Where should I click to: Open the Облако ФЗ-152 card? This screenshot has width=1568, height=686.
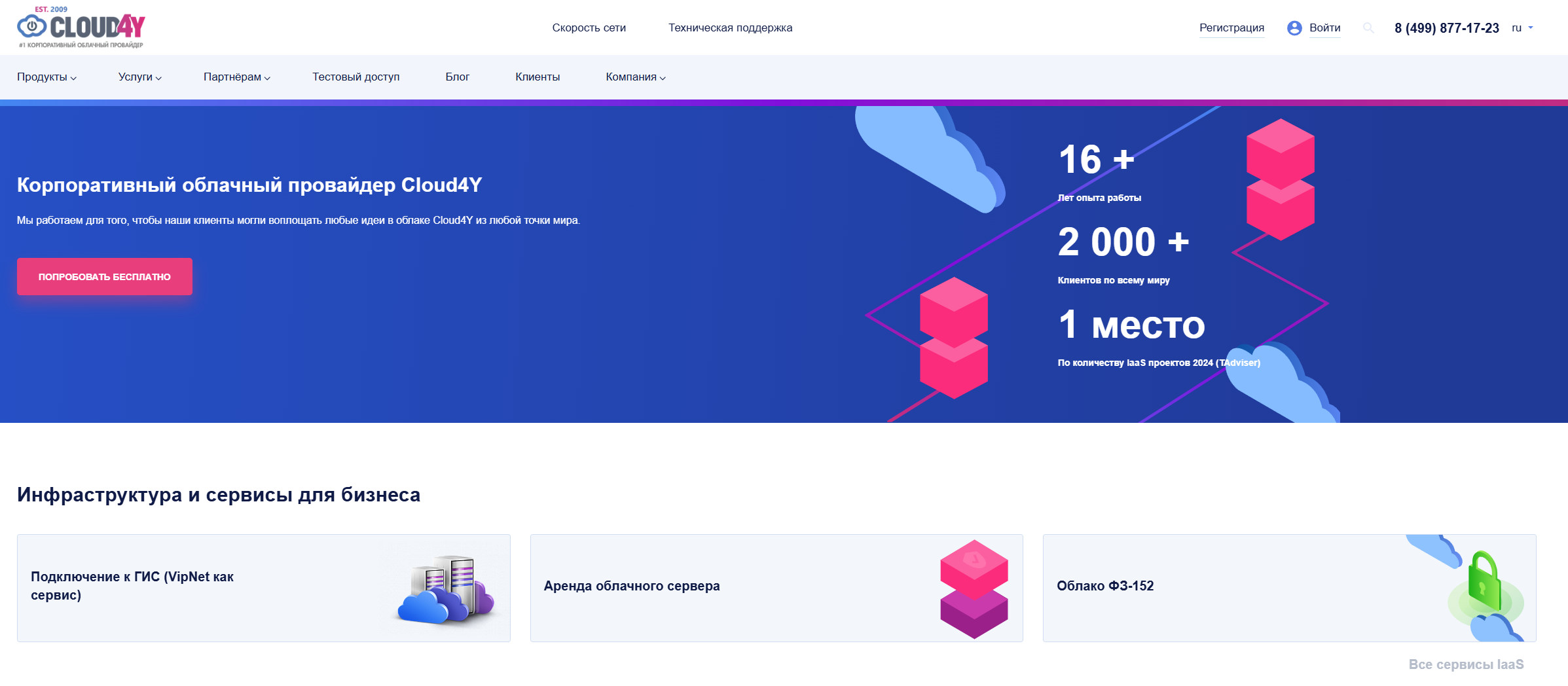click(x=1289, y=588)
